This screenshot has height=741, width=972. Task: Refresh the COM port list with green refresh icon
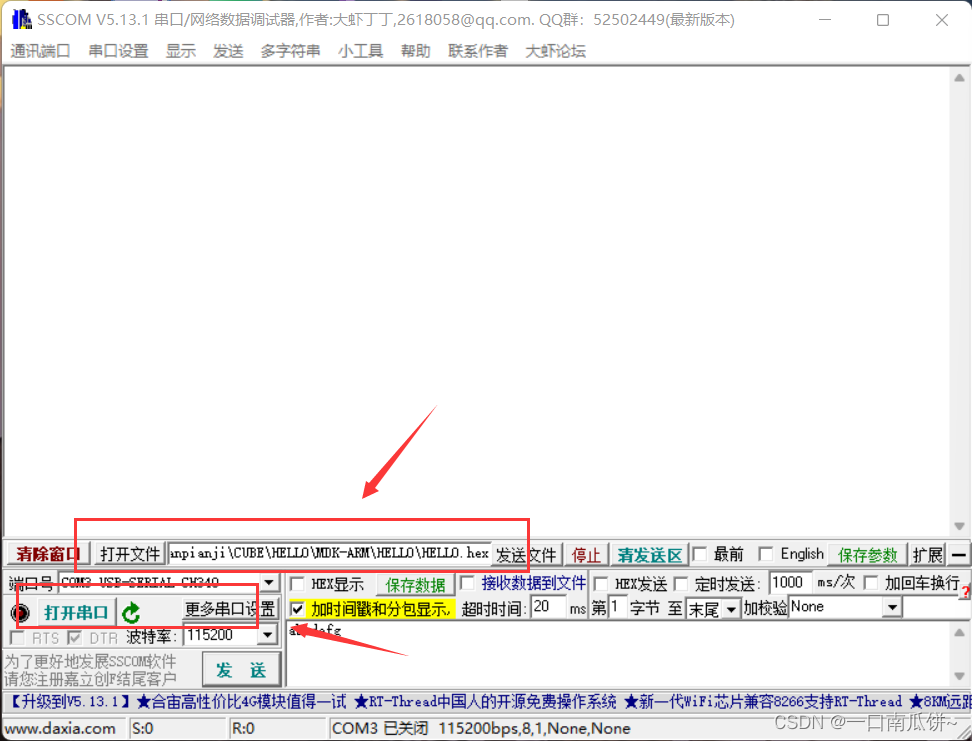(131, 613)
